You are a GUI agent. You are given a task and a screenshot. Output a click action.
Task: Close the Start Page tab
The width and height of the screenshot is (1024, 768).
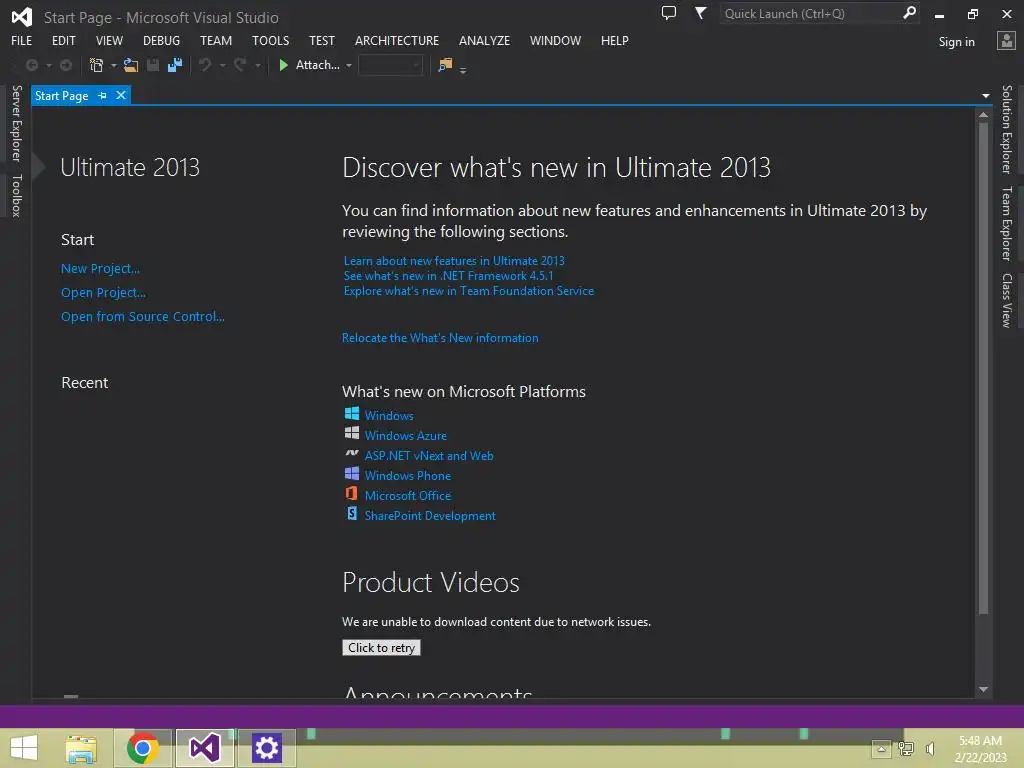(121, 95)
